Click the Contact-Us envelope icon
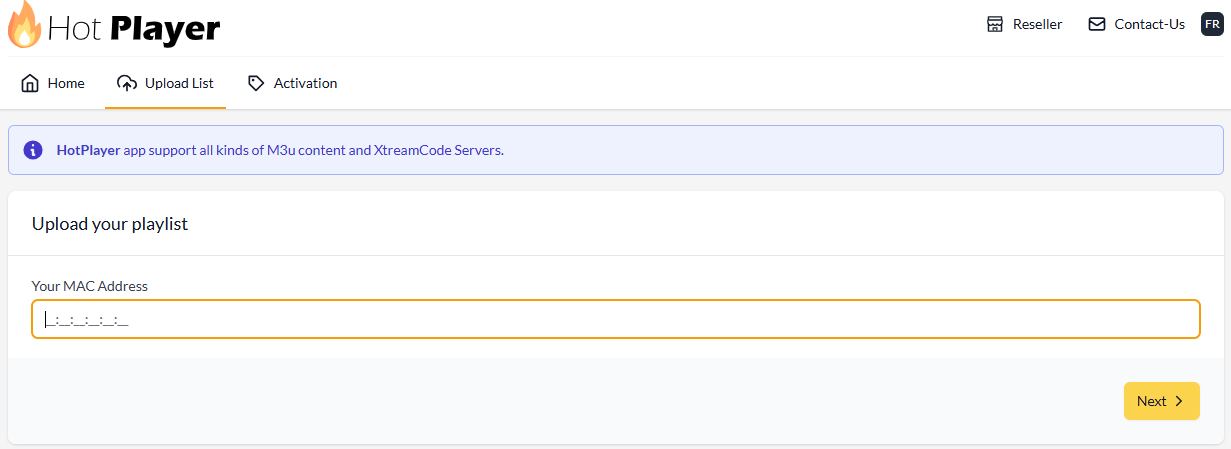The width and height of the screenshot is (1231, 449). coord(1097,24)
